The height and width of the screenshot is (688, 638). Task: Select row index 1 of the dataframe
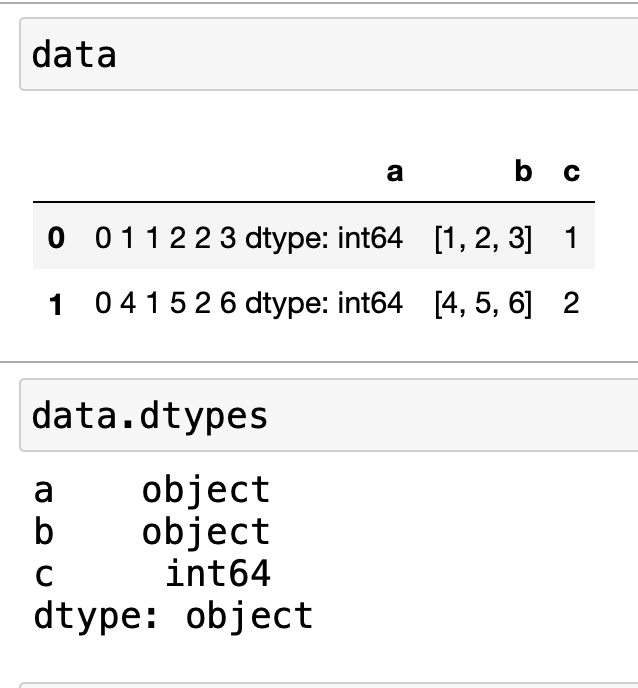click(x=56, y=304)
